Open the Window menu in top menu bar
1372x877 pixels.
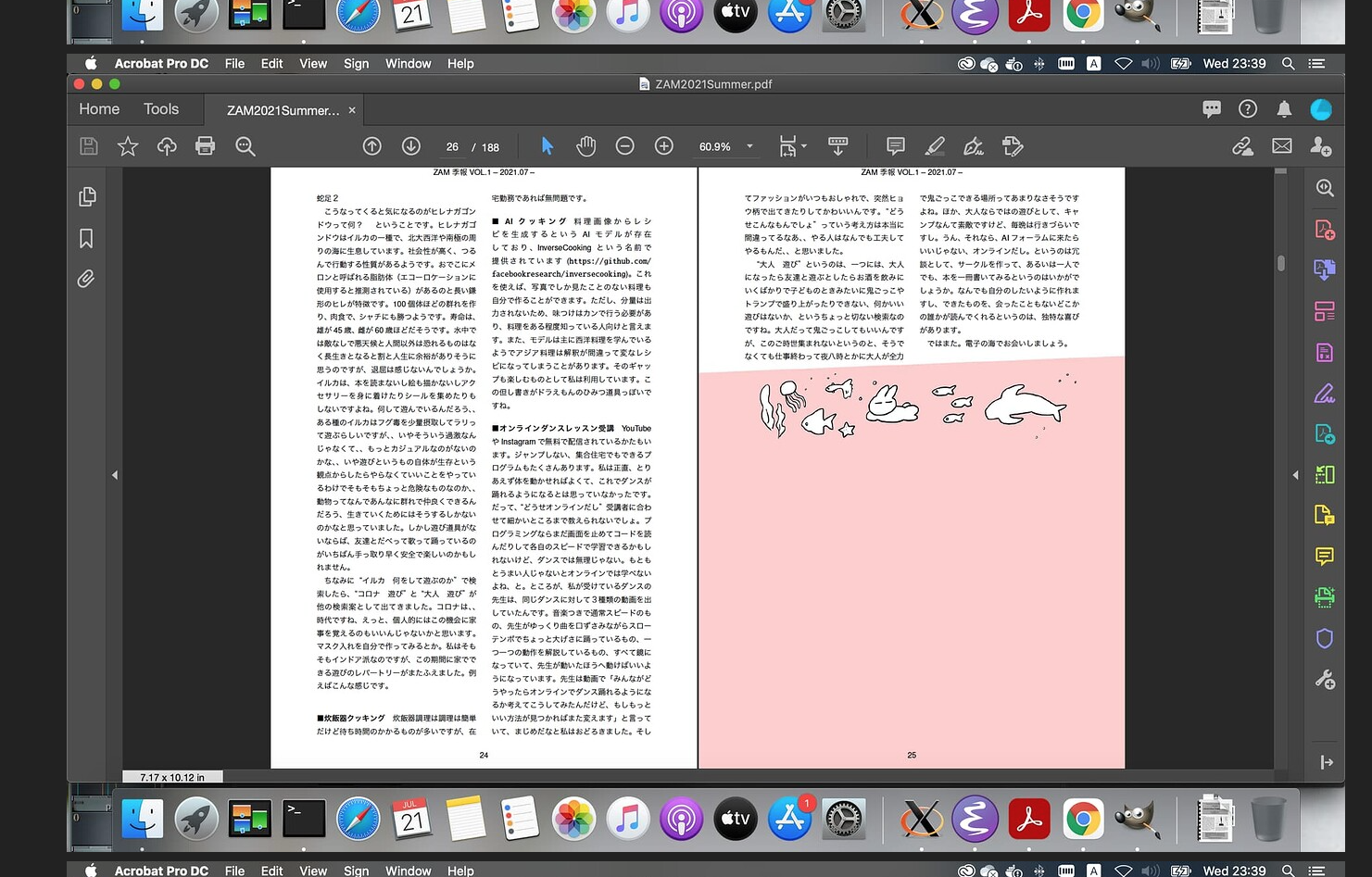409,64
